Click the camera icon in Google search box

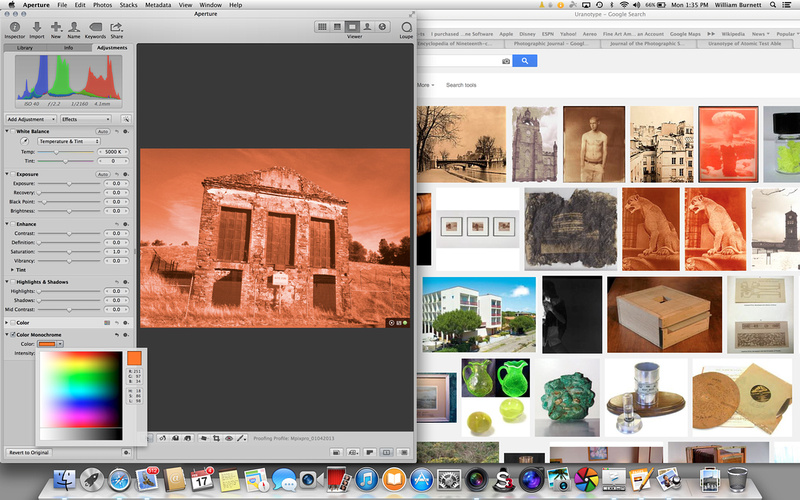[x=506, y=61]
